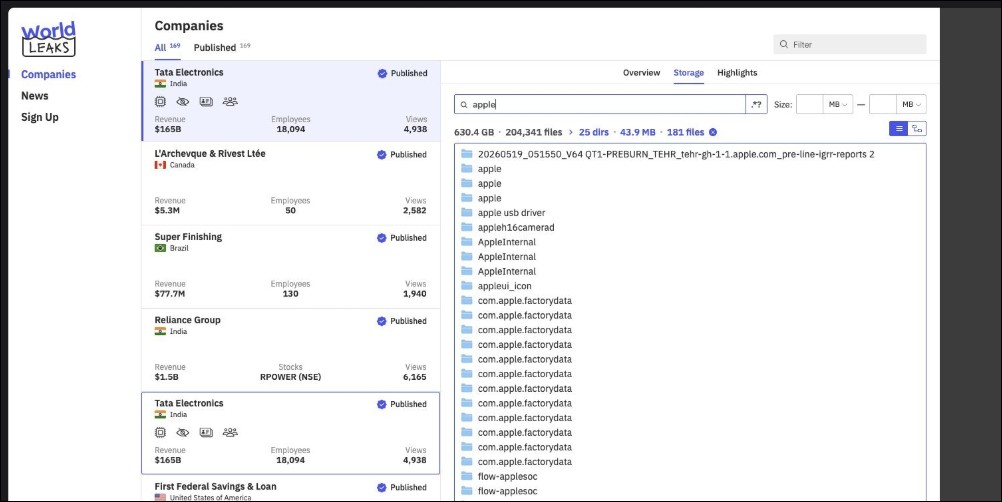Viewport: 1002px width, 502px height.
Task: Select the Reliance Group company card
Action: (290, 350)
